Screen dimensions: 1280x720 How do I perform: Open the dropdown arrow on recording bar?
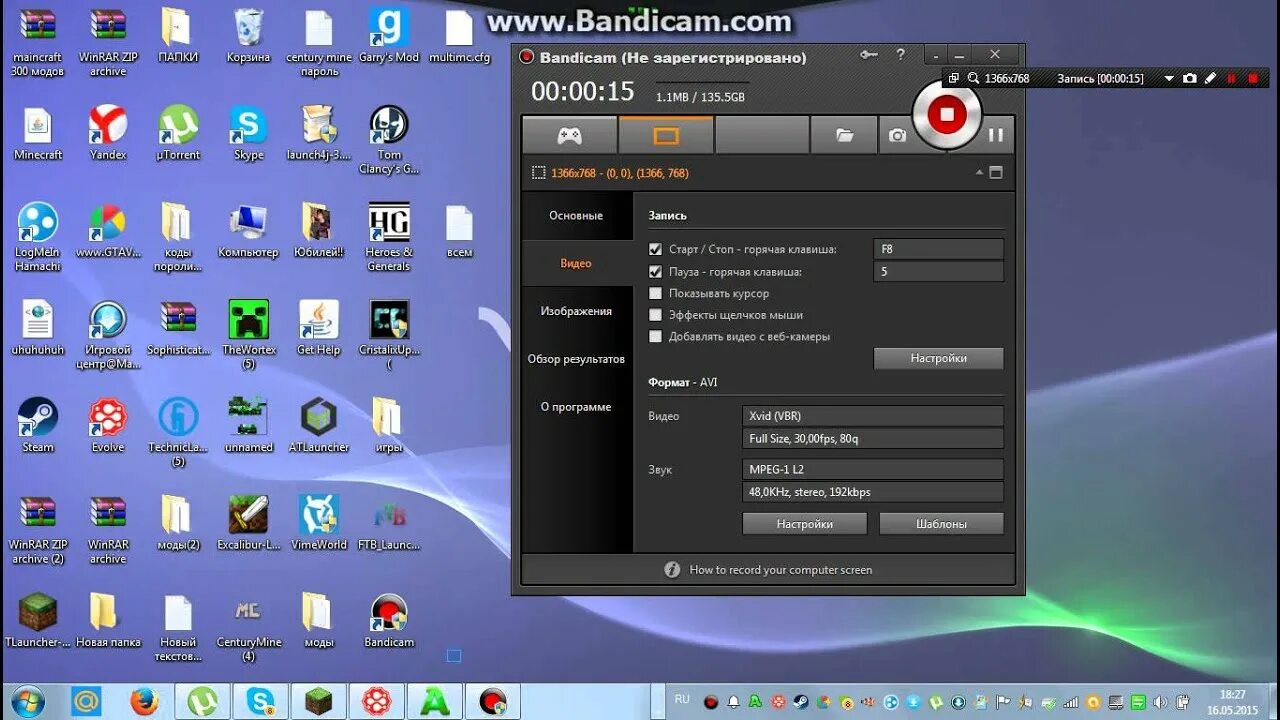tap(1169, 78)
